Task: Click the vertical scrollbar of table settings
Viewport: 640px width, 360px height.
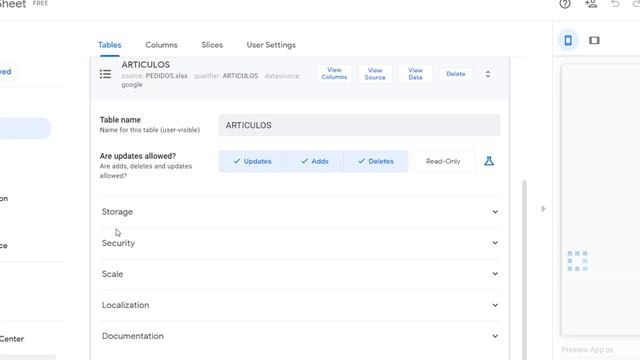Action: tap(524, 269)
